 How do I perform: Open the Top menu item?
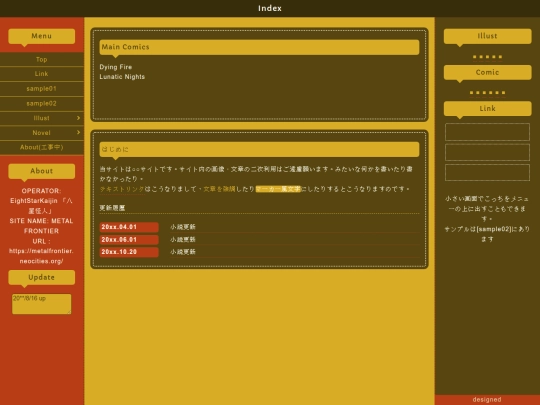click(42, 59)
